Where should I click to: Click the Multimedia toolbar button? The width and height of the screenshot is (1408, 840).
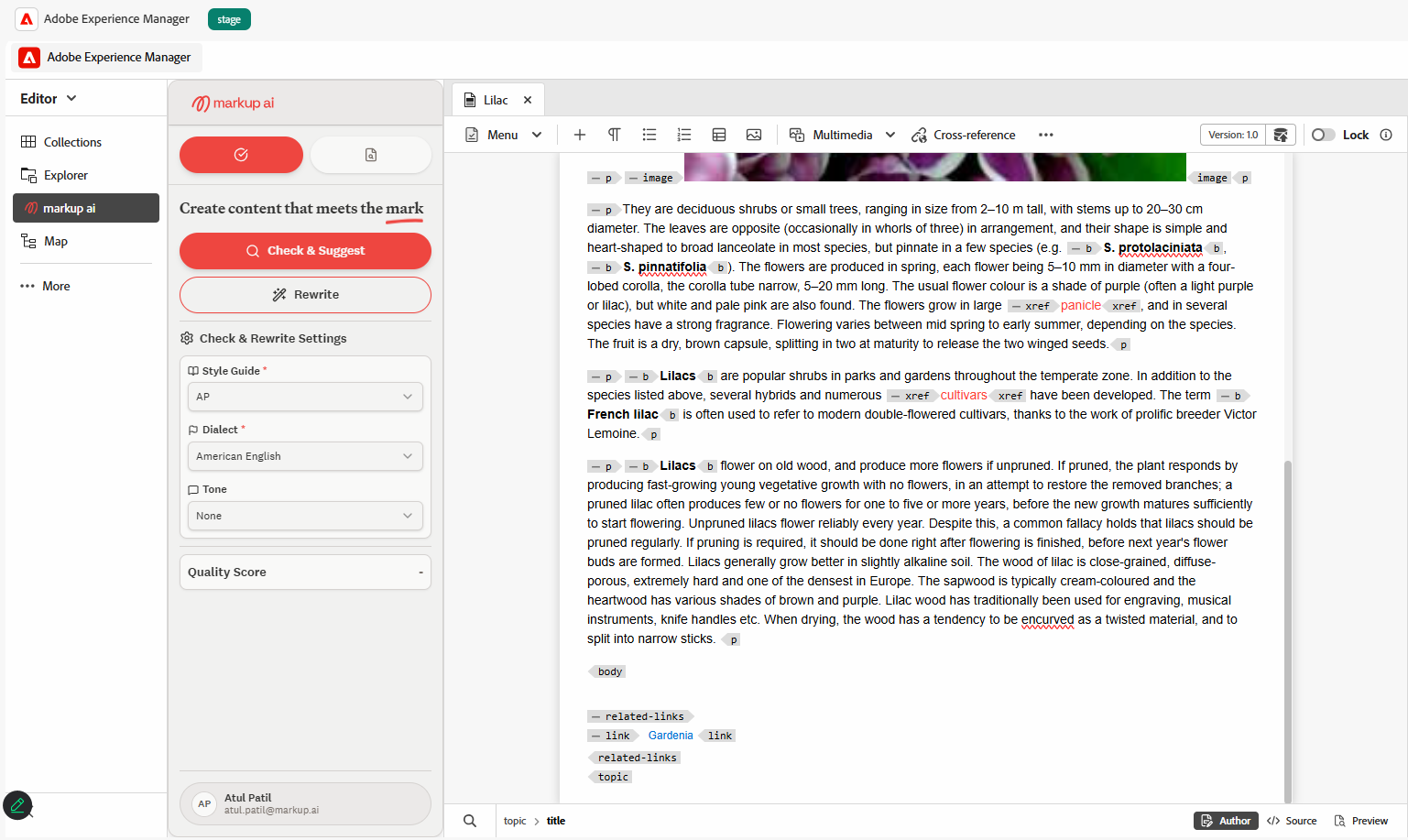[x=831, y=135]
